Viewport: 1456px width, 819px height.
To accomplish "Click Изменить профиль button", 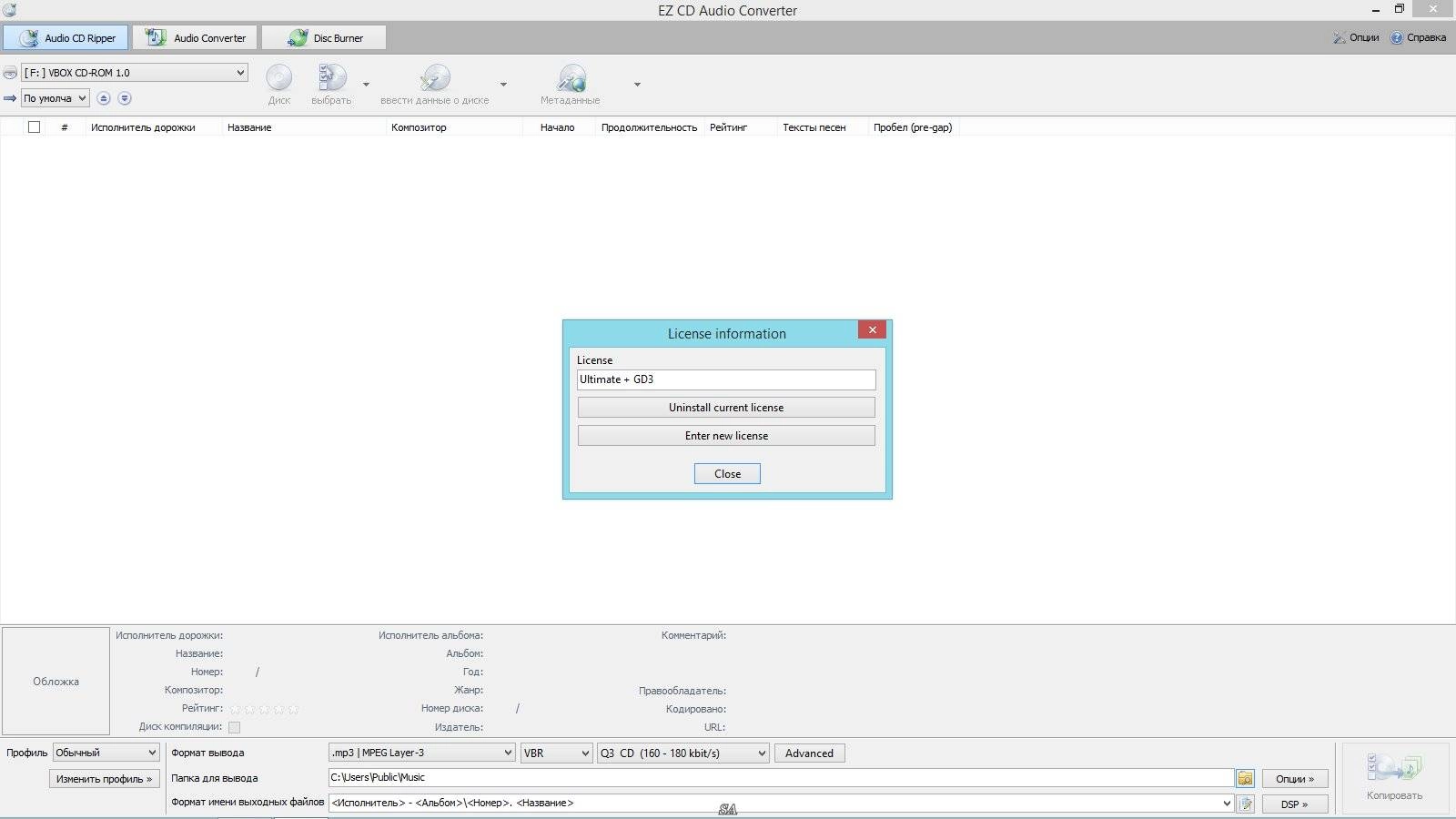I will coord(105,779).
